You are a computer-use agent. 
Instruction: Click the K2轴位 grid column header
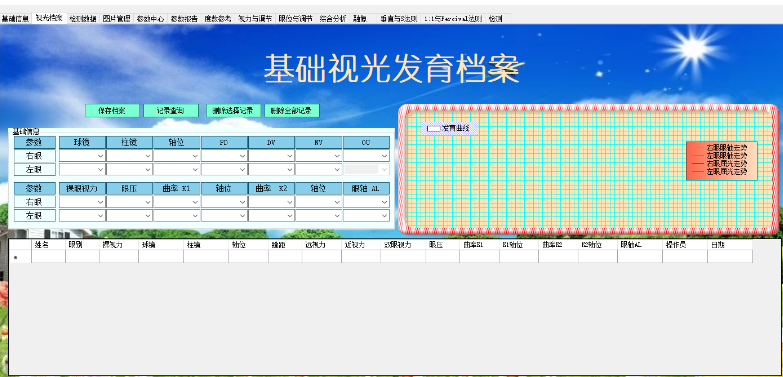point(598,245)
